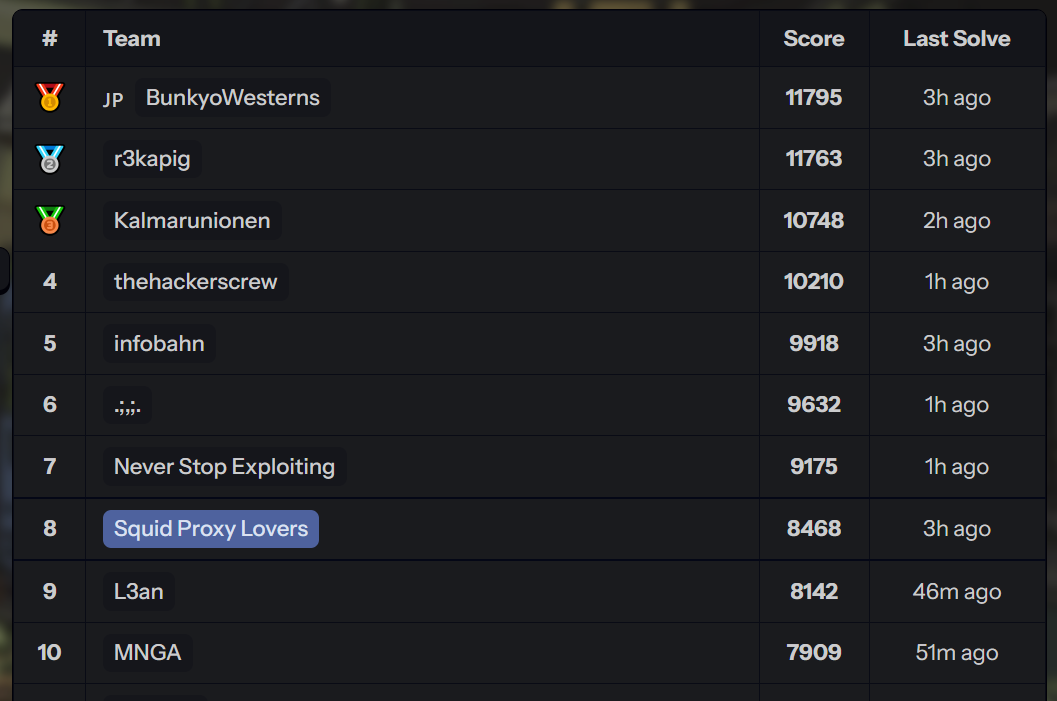Click the silver second-place medal icon

49,159
